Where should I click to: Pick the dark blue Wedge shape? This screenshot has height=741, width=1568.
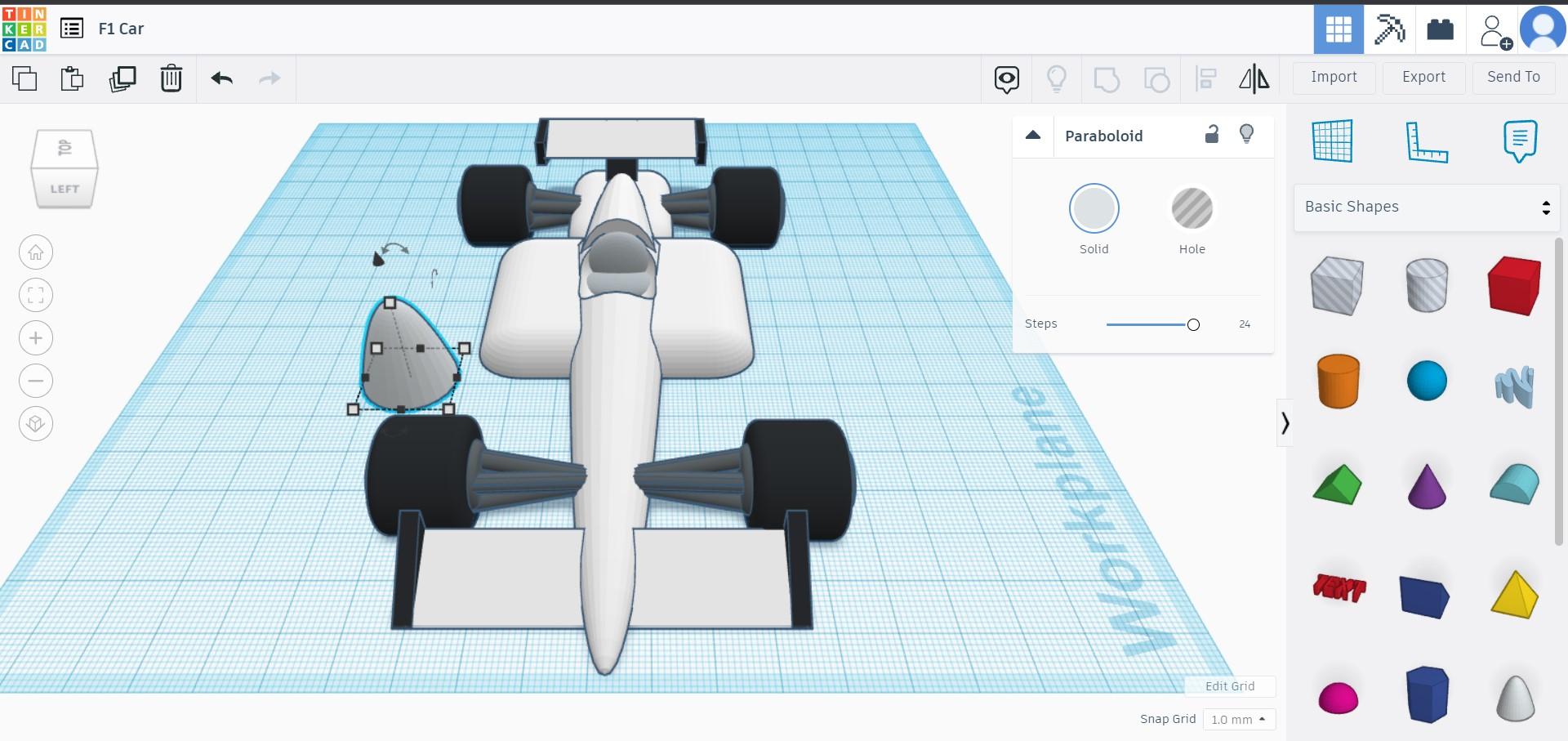tap(1423, 596)
